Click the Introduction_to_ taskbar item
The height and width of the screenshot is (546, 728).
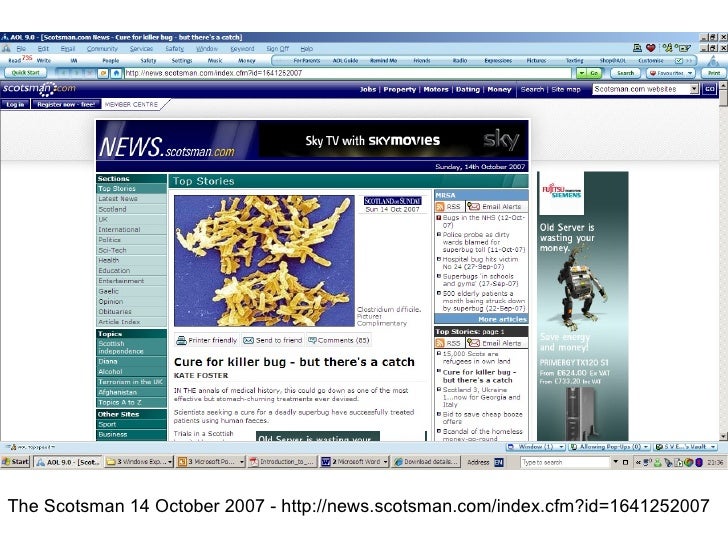tap(283, 462)
